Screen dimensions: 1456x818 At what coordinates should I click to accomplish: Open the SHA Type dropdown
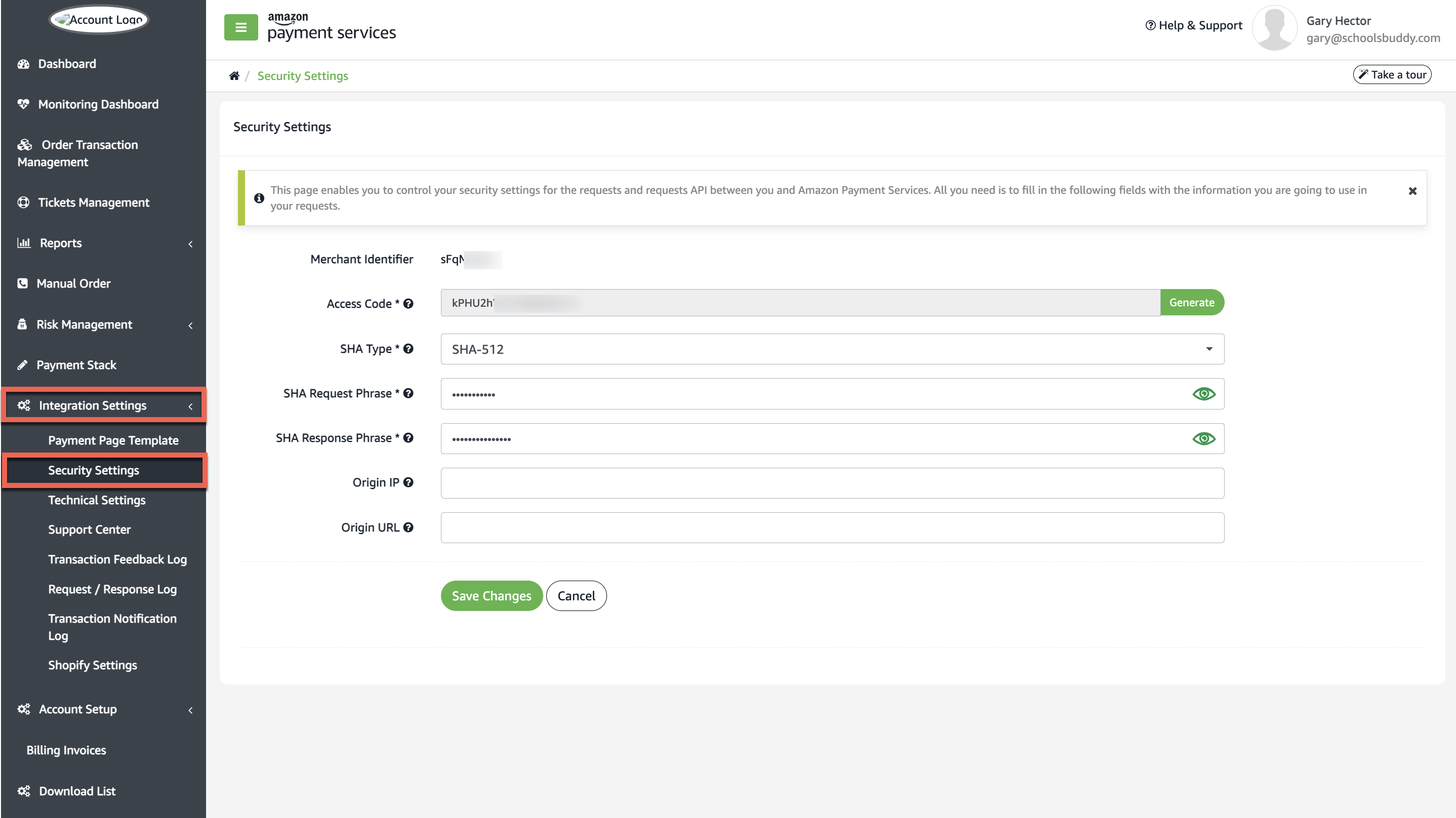click(x=832, y=349)
